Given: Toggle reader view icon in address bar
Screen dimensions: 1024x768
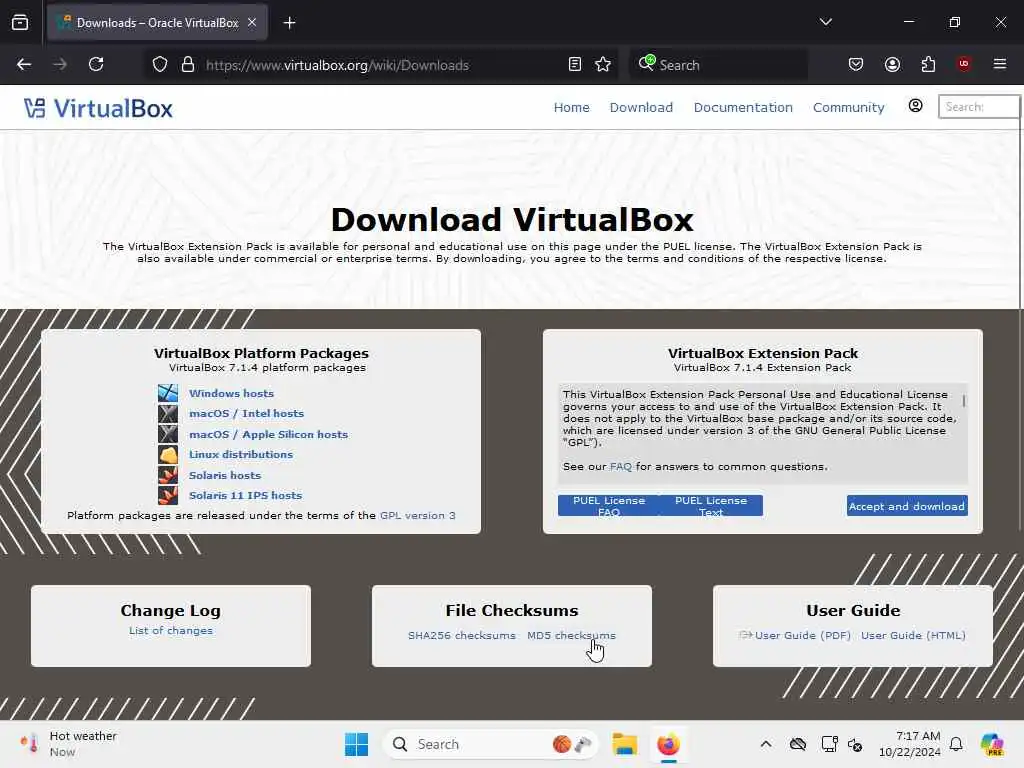Looking at the screenshot, I should [575, 64].
